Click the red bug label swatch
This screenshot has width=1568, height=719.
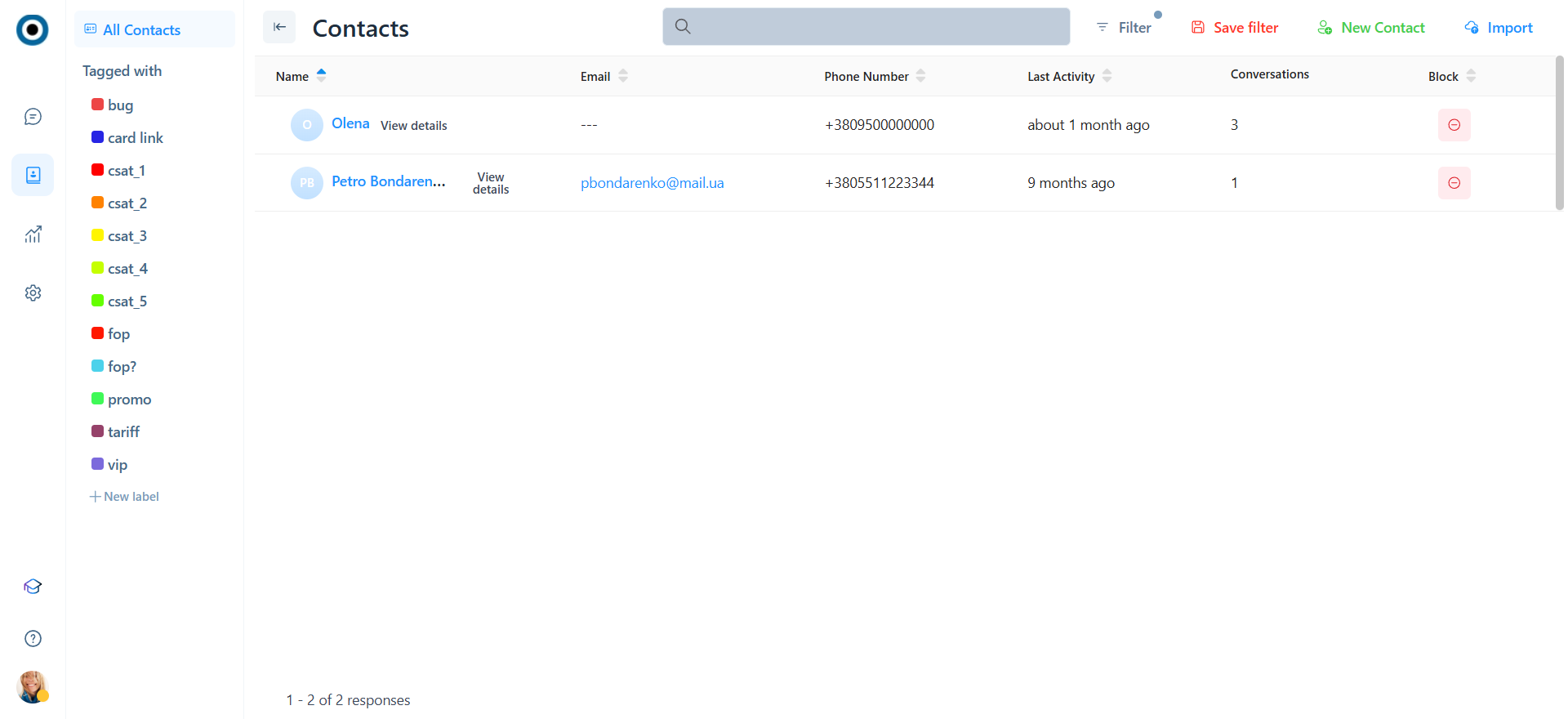pos(97,105)
